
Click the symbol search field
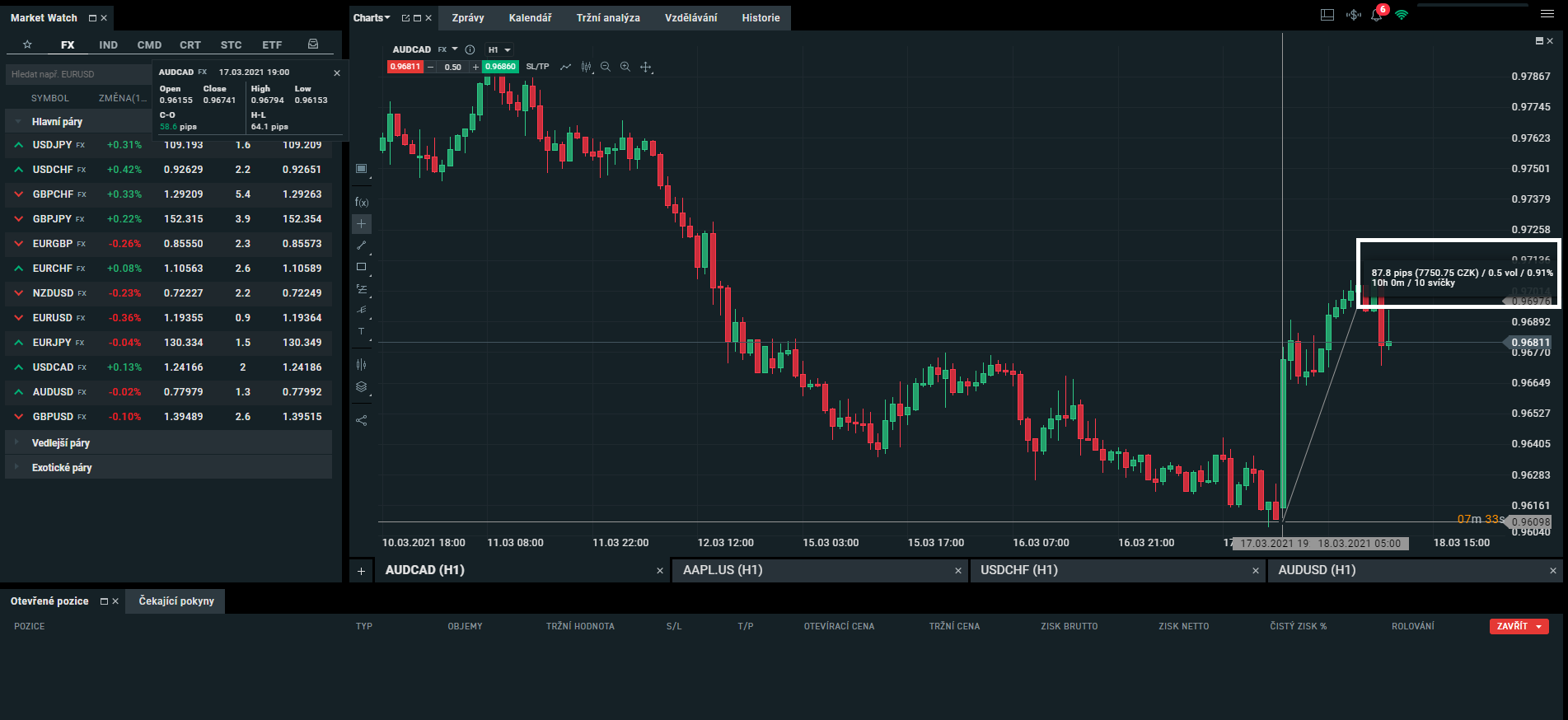[x=78, y=74]
